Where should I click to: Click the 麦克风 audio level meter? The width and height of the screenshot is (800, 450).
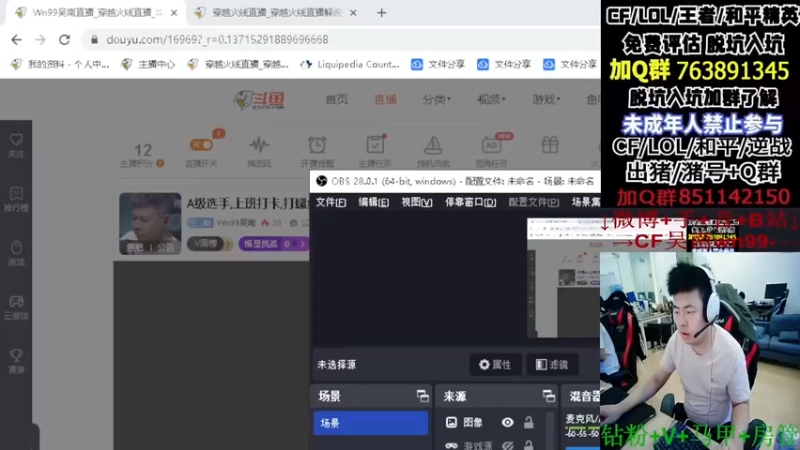click(x=583, y=429)
